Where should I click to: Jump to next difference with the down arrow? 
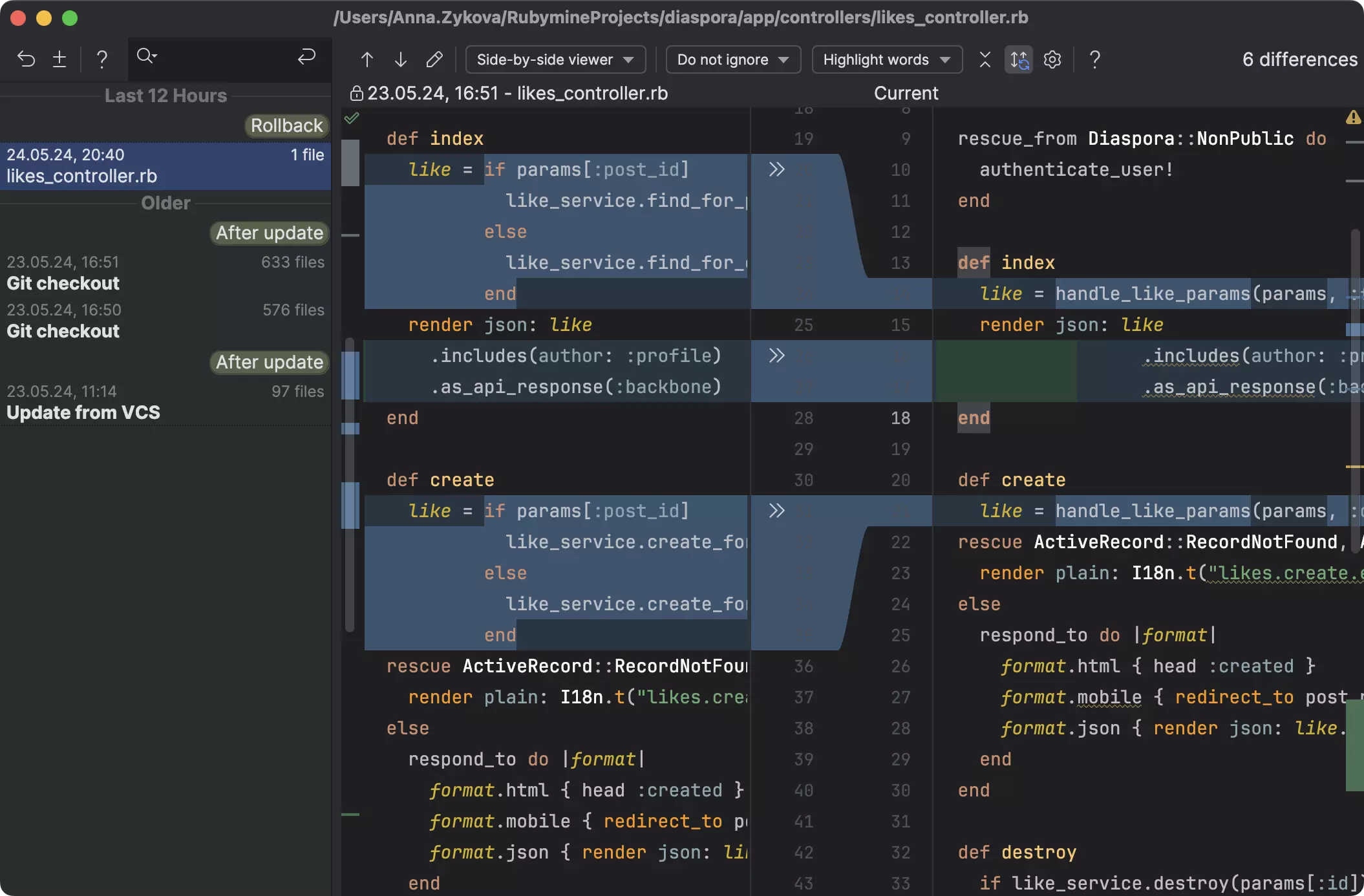(x=400, y=59)
